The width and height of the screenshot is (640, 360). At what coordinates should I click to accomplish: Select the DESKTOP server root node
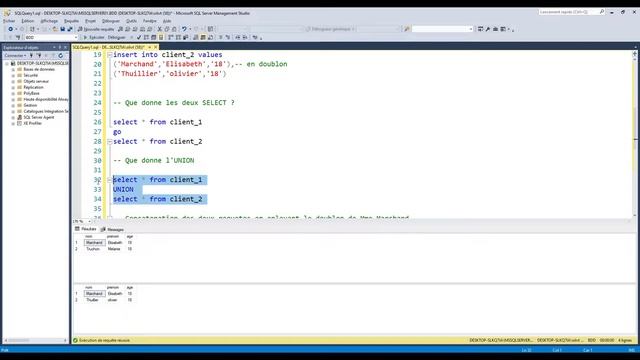click(42, 64)
